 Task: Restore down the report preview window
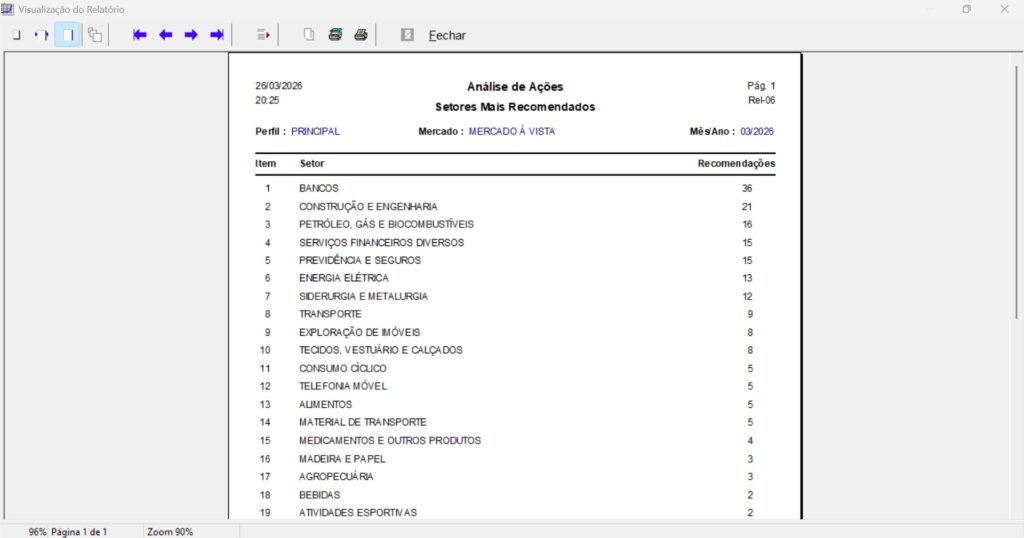(966, 9)
